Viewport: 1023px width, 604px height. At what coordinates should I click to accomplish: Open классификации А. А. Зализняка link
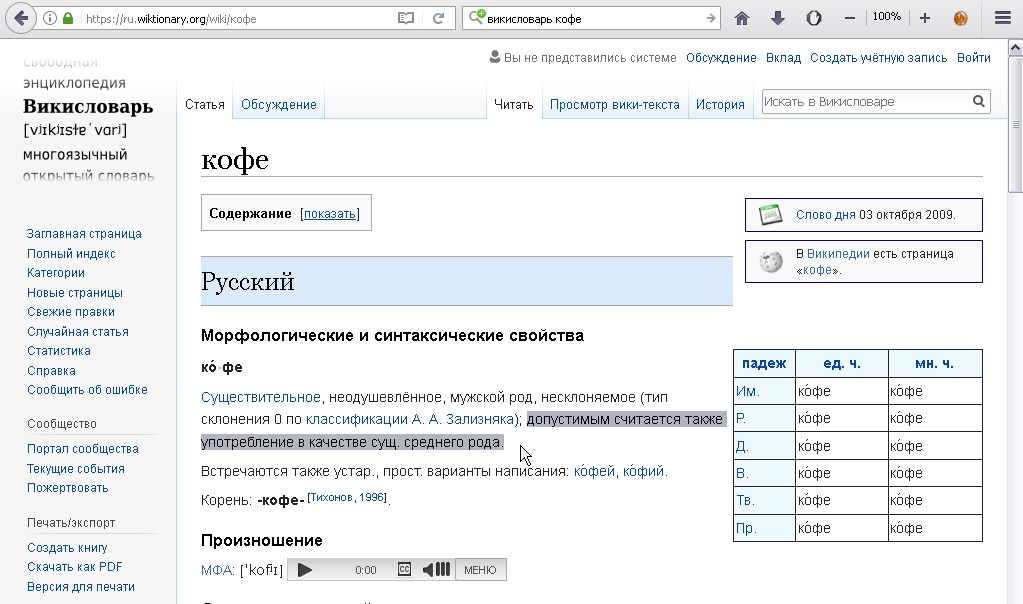pyautogui.click(x=410, y=419)
